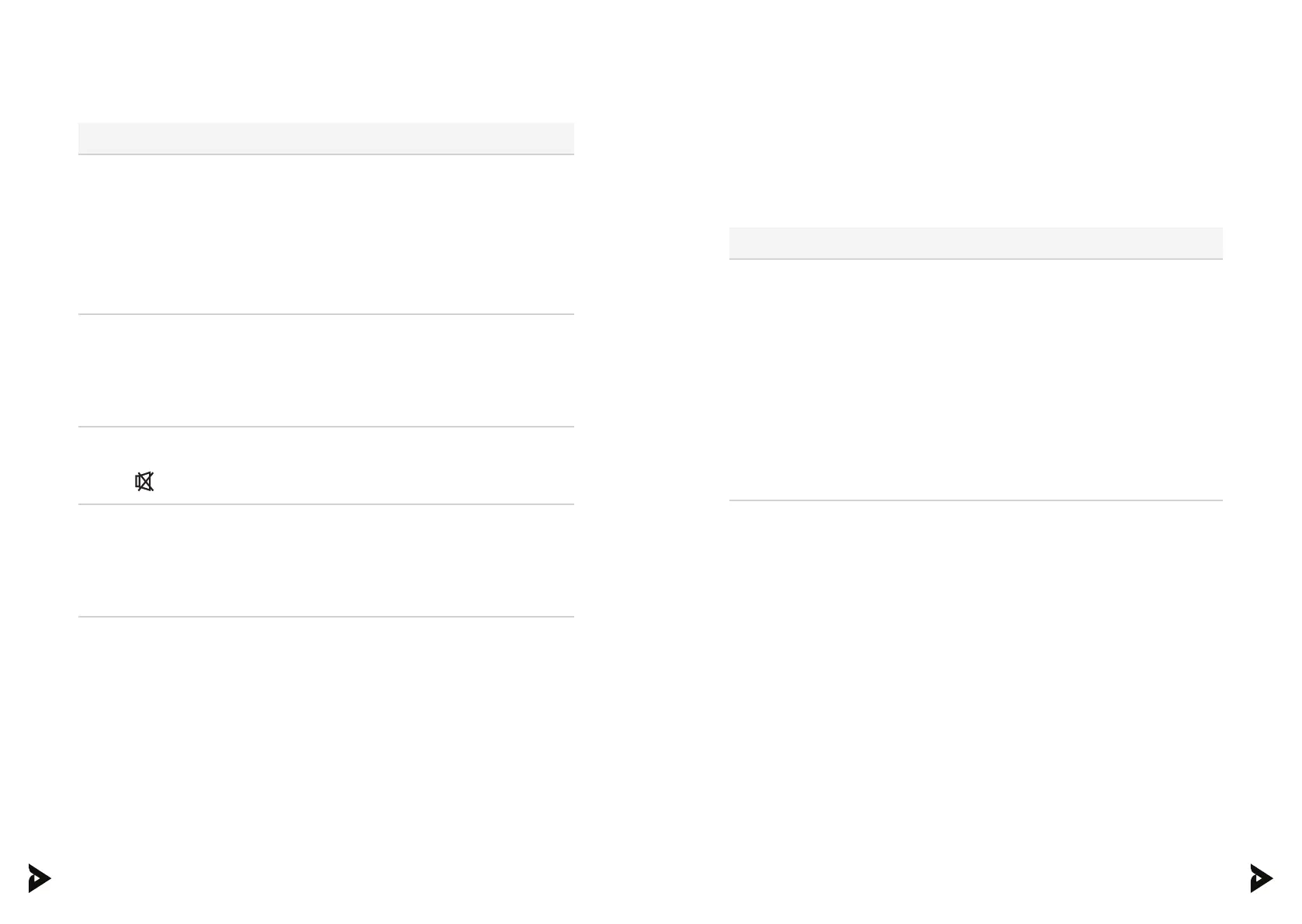Click the blank space above the left table header
Image resolution: width=1302 pixels, height=924 pixels.
tap(326, 70)
